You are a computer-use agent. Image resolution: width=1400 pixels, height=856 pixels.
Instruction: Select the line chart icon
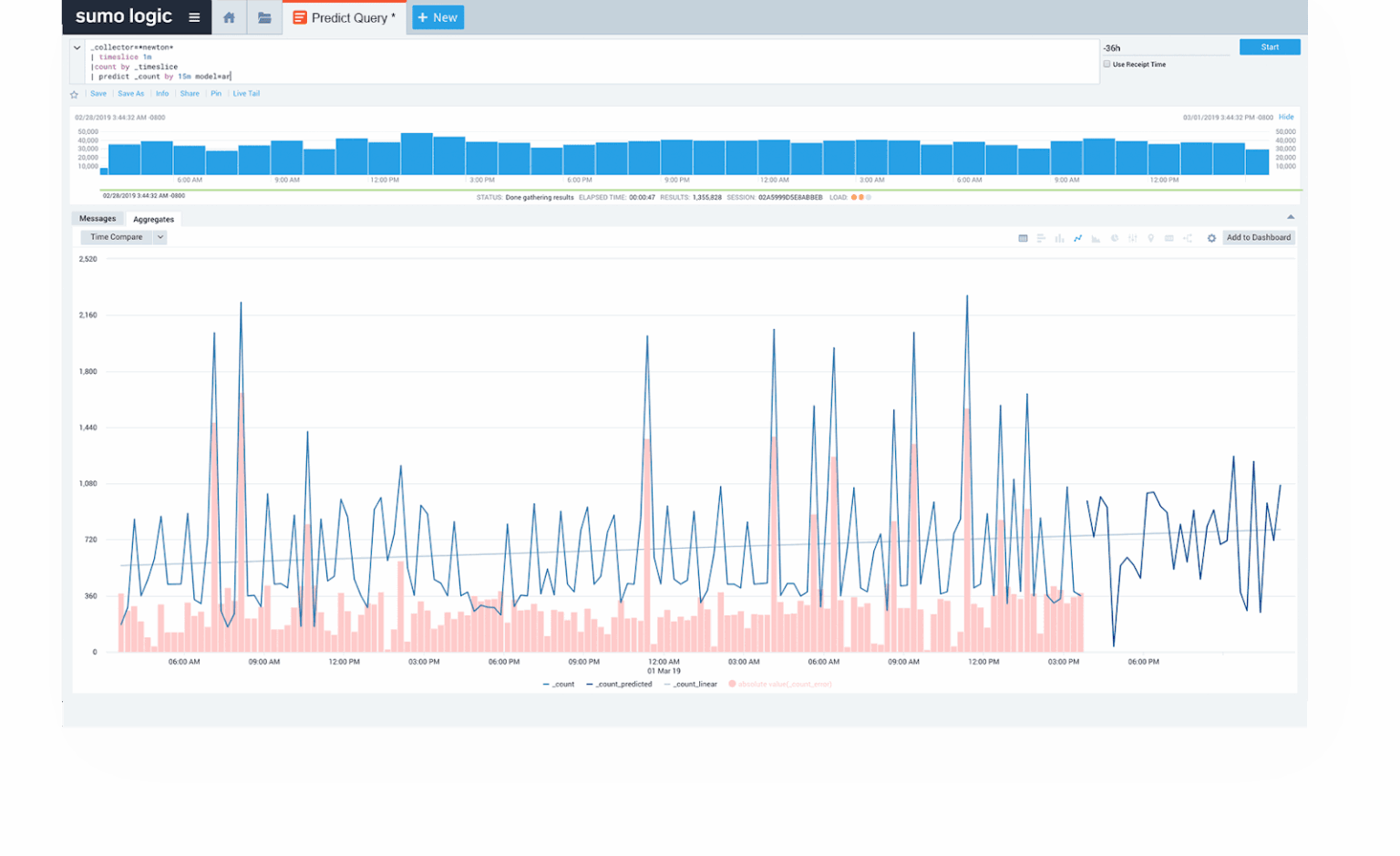click(x=1077, y=238)
